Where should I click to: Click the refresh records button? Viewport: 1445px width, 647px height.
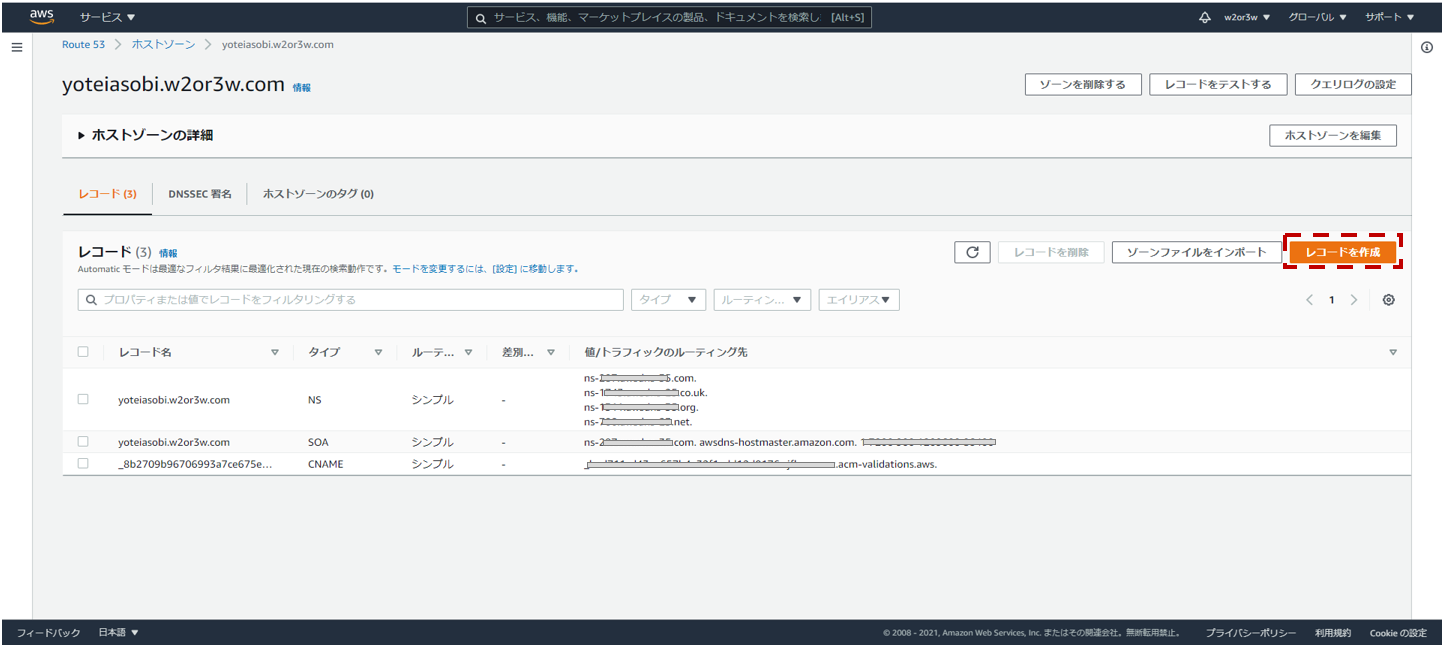(972, 252)
